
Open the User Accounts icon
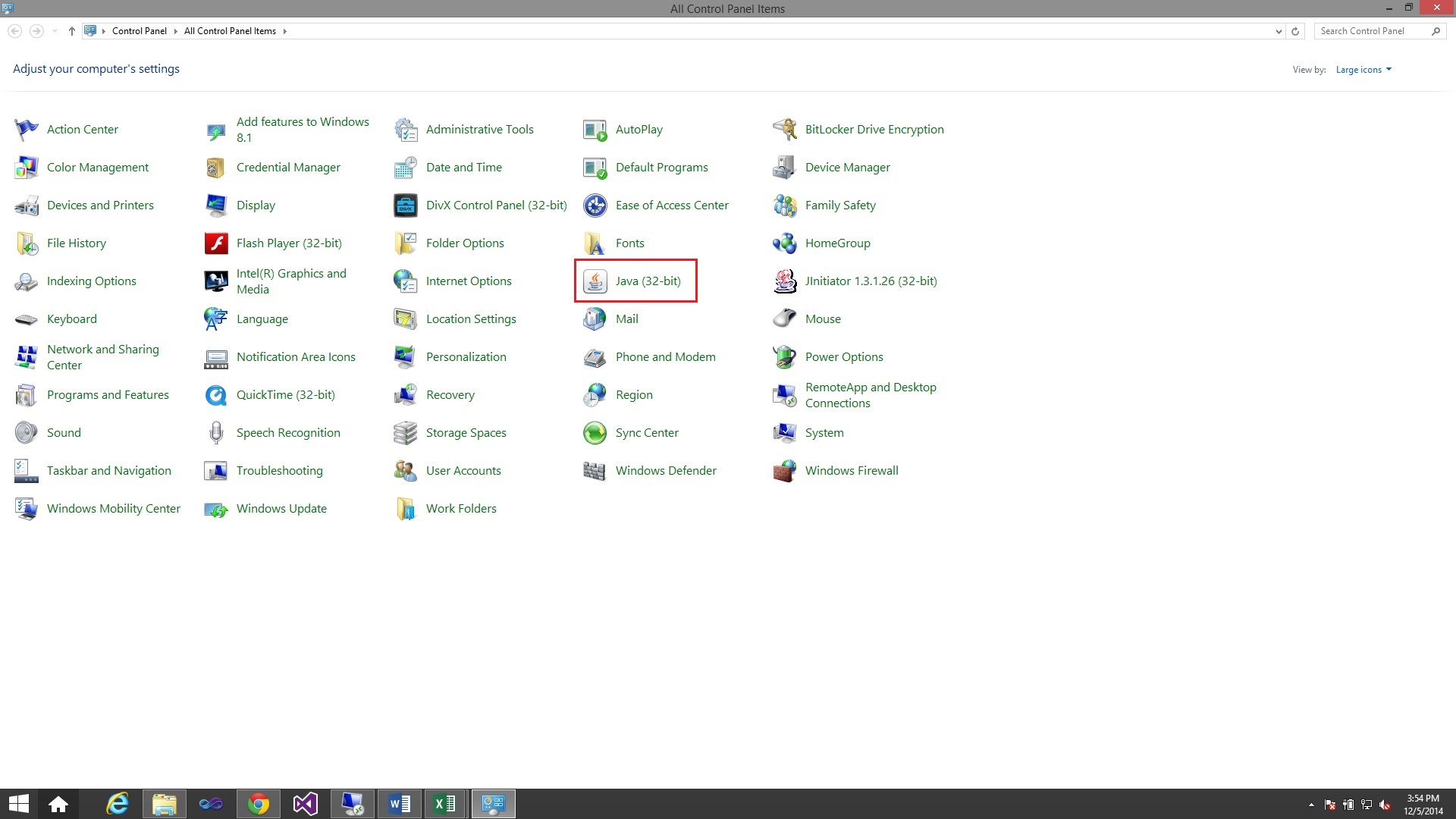coord(406,471)
